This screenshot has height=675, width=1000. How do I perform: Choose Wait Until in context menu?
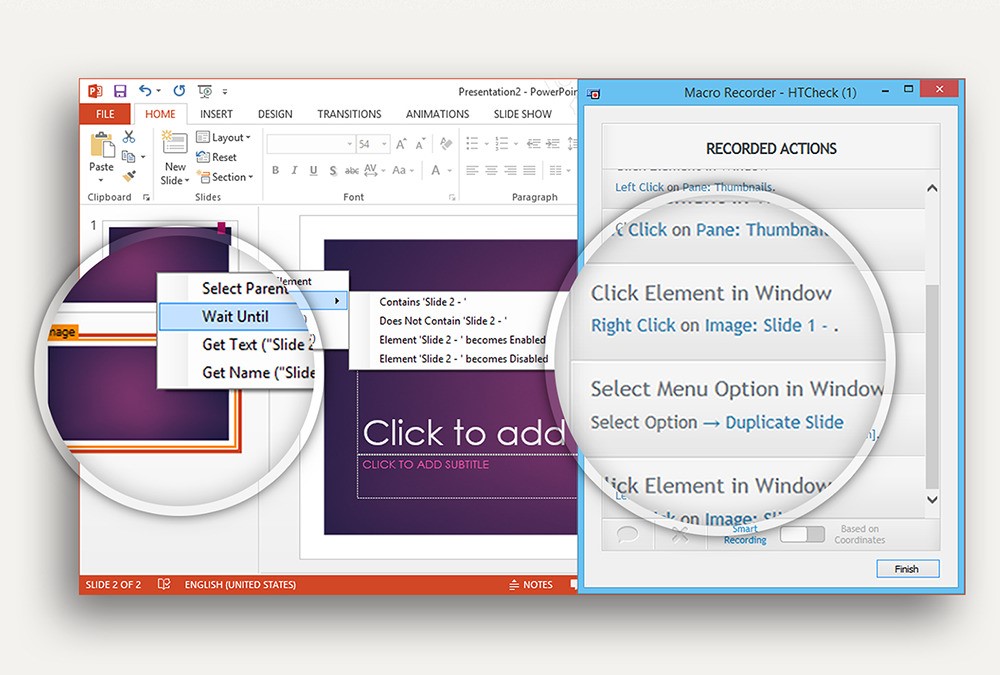pos(235,316)
